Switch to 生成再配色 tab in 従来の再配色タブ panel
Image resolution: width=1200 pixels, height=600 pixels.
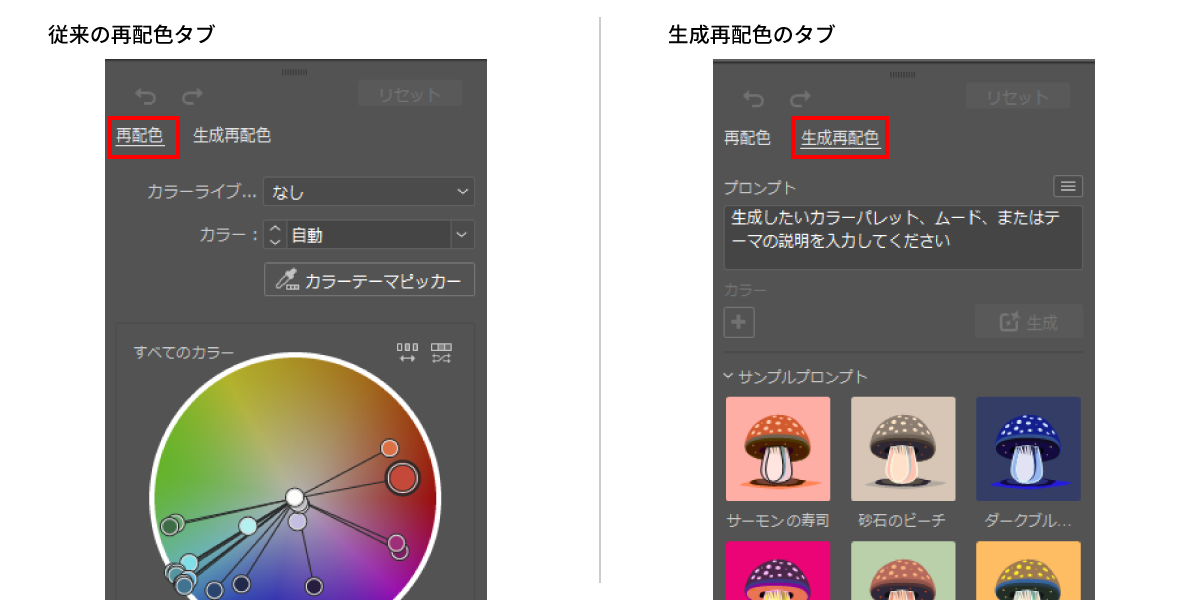click(232, 135)
